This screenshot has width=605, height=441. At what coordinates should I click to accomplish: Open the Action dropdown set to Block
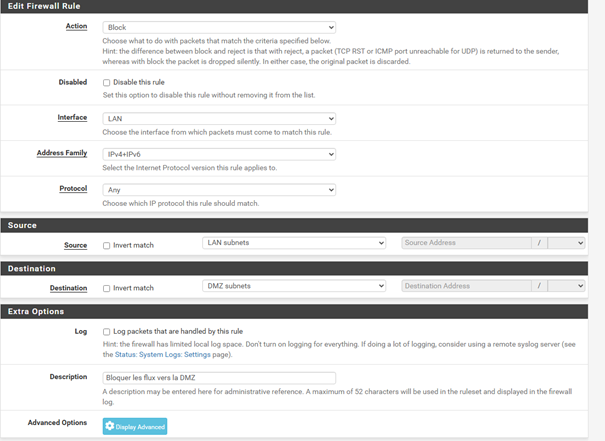tap(219, 27)
